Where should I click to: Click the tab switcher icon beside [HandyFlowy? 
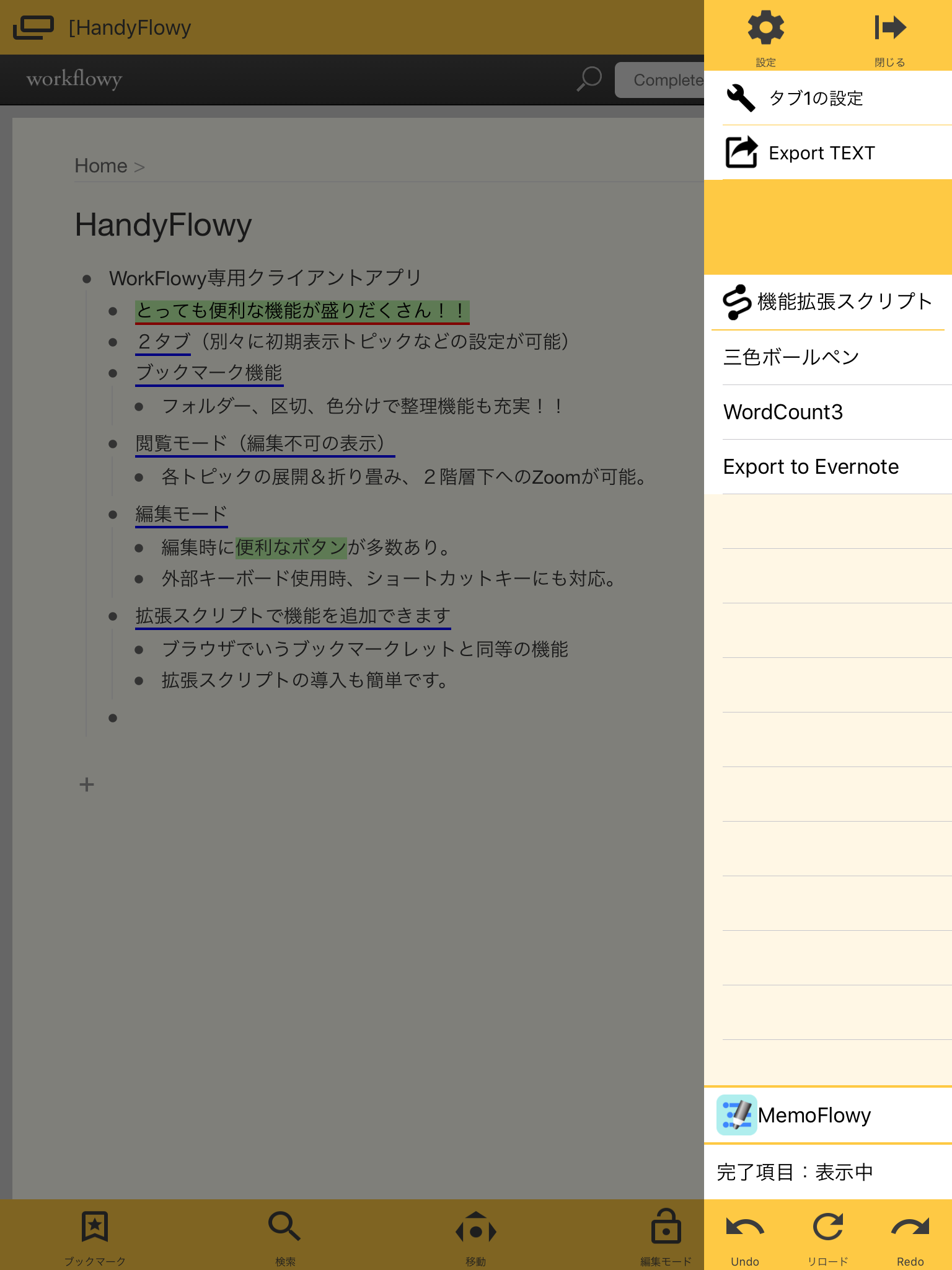coord(33,27)
